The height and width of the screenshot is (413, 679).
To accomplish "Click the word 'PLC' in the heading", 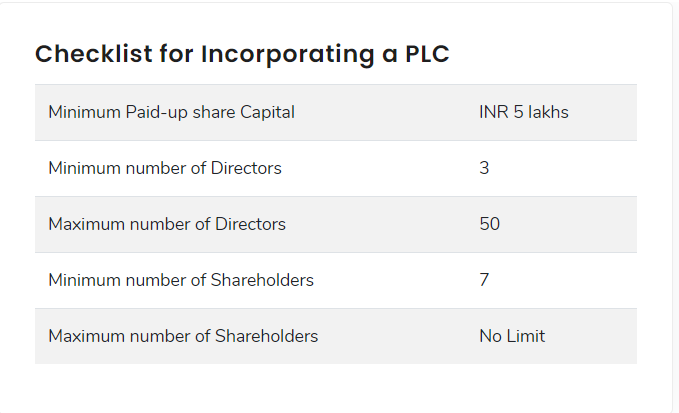I will (x=427, y=54).
